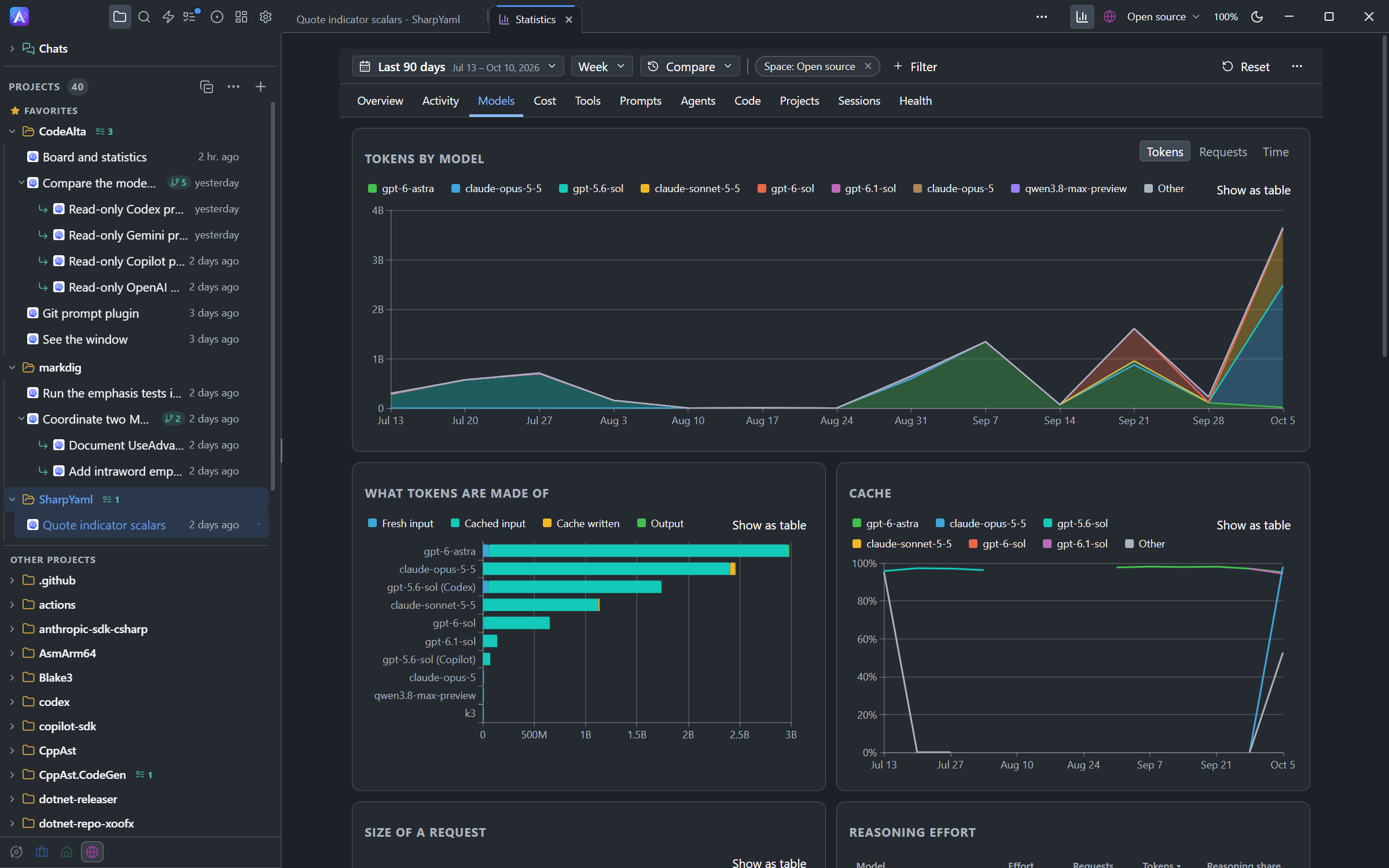
Task: Open the task list icon with blue dot
Action: click(191, 16)
